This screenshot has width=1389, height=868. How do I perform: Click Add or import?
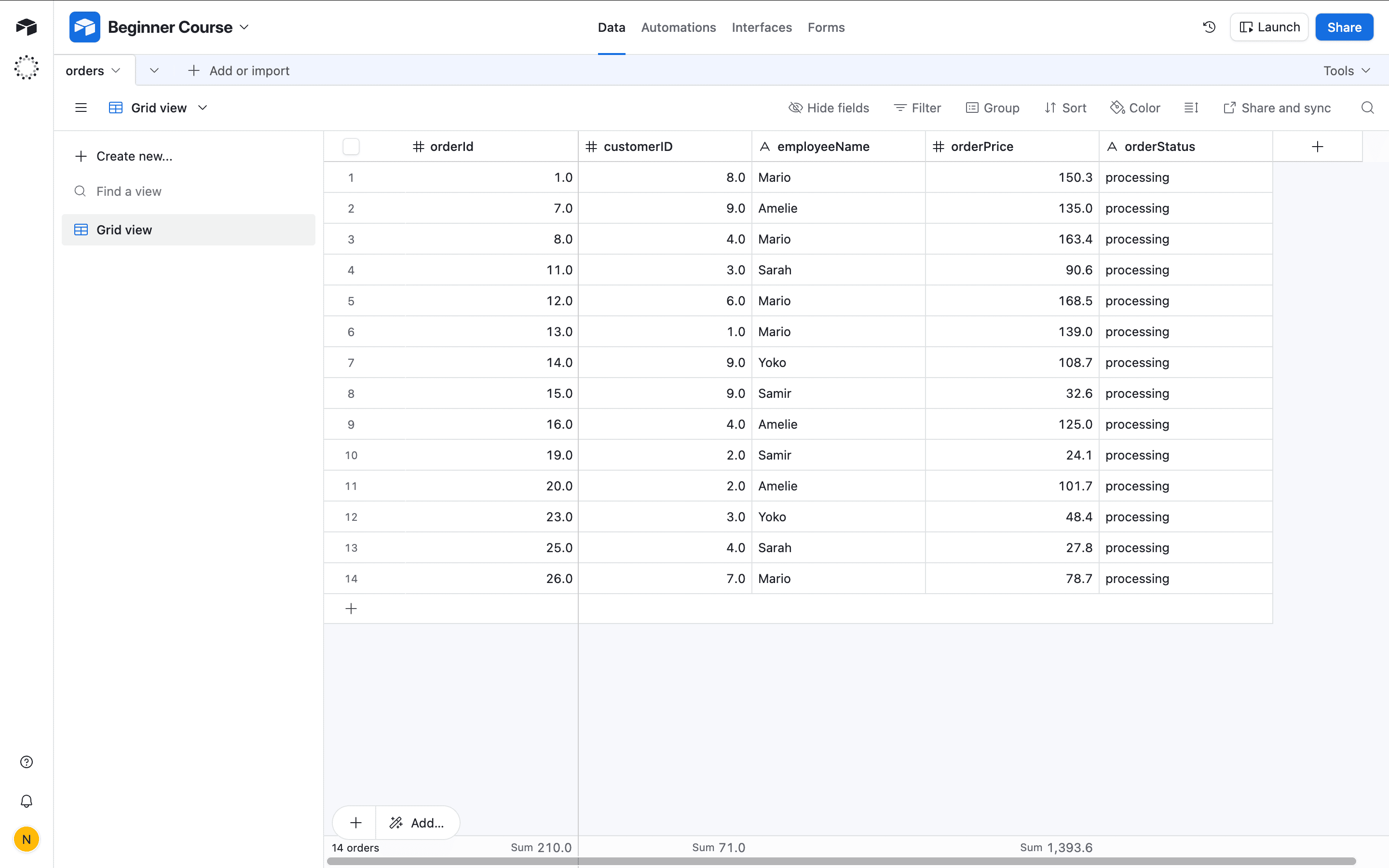tap(239, 70)
